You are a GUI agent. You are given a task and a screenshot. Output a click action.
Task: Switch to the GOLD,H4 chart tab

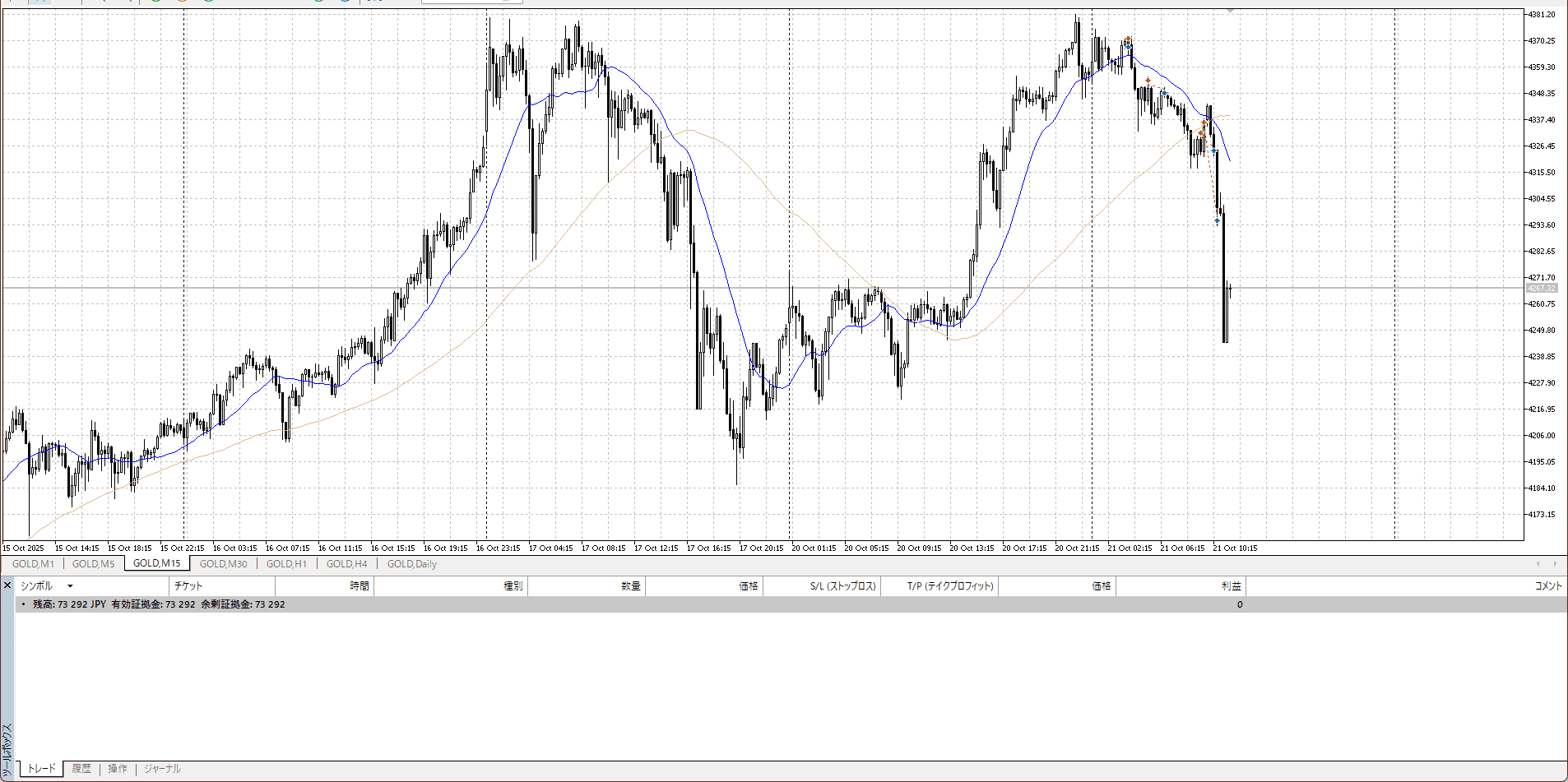(x=346, y=564)
